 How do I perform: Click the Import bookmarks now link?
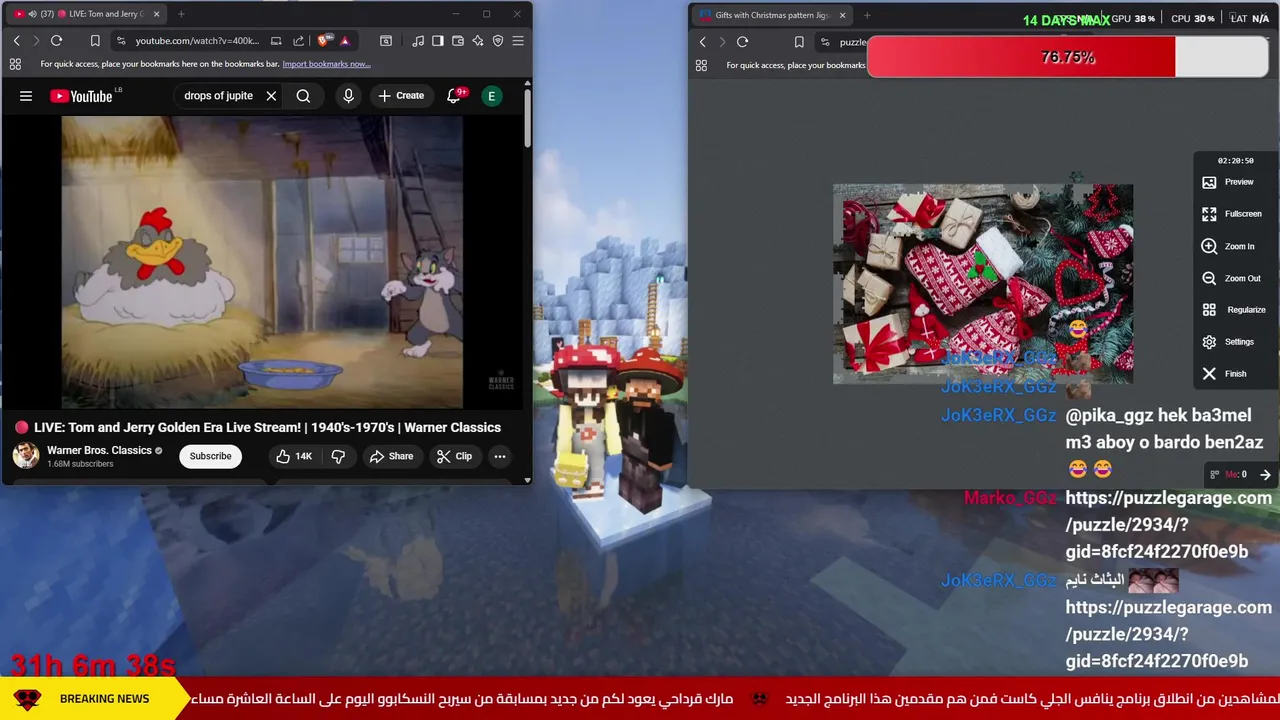(326, 64)
